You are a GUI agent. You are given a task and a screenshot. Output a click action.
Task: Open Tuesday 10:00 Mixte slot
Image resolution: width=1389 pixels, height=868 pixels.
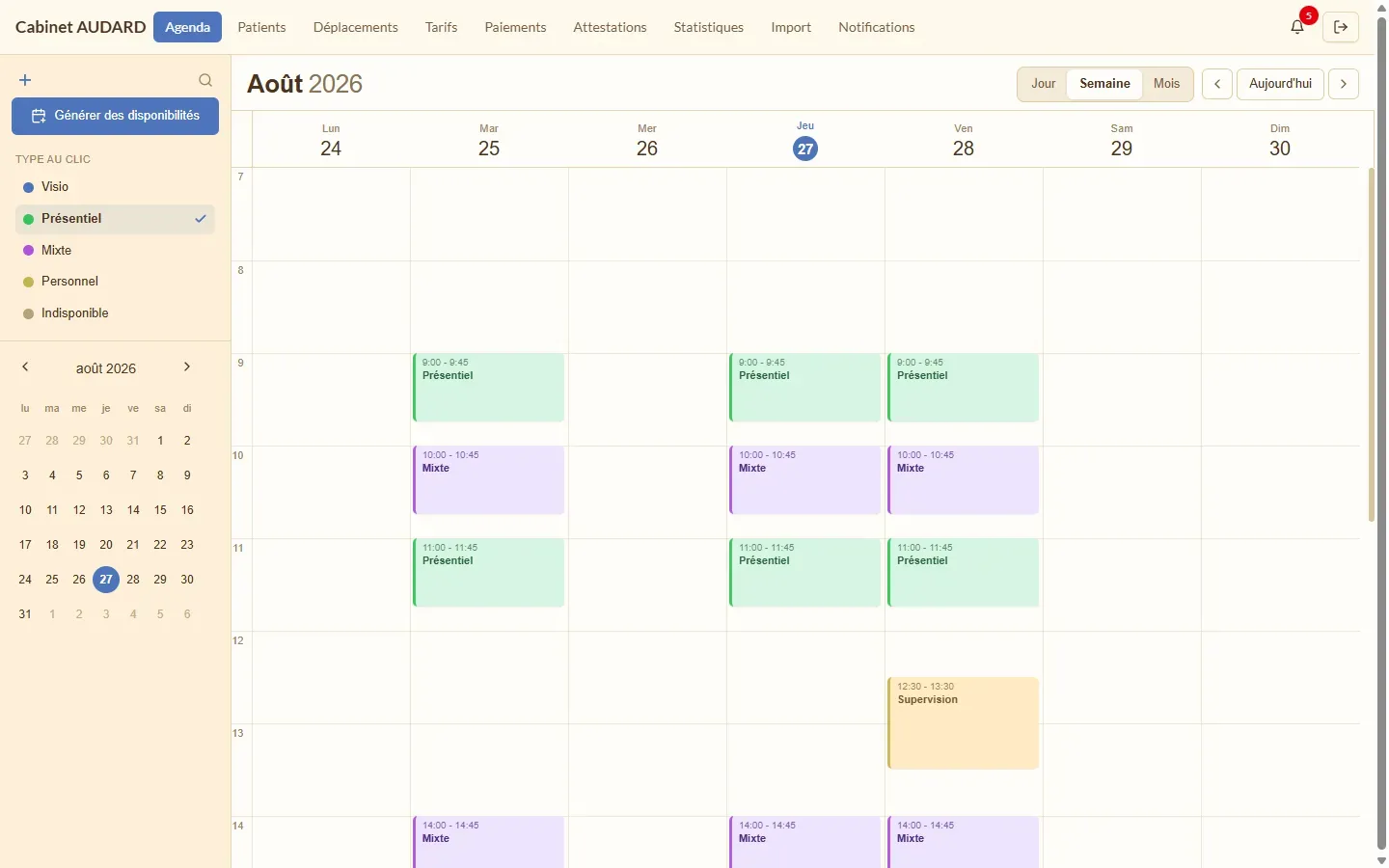pyautogui.click(x=489, y=480)
